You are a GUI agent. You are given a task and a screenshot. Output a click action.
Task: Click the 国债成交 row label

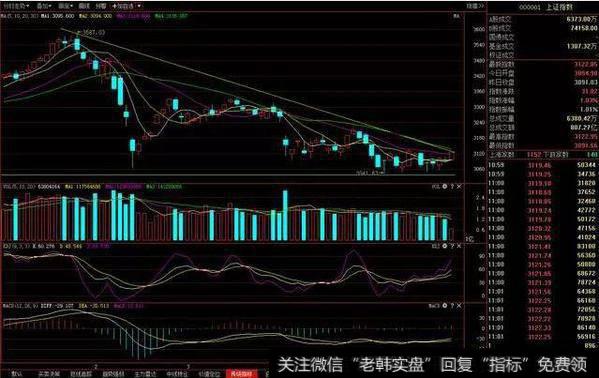(501, 37)
